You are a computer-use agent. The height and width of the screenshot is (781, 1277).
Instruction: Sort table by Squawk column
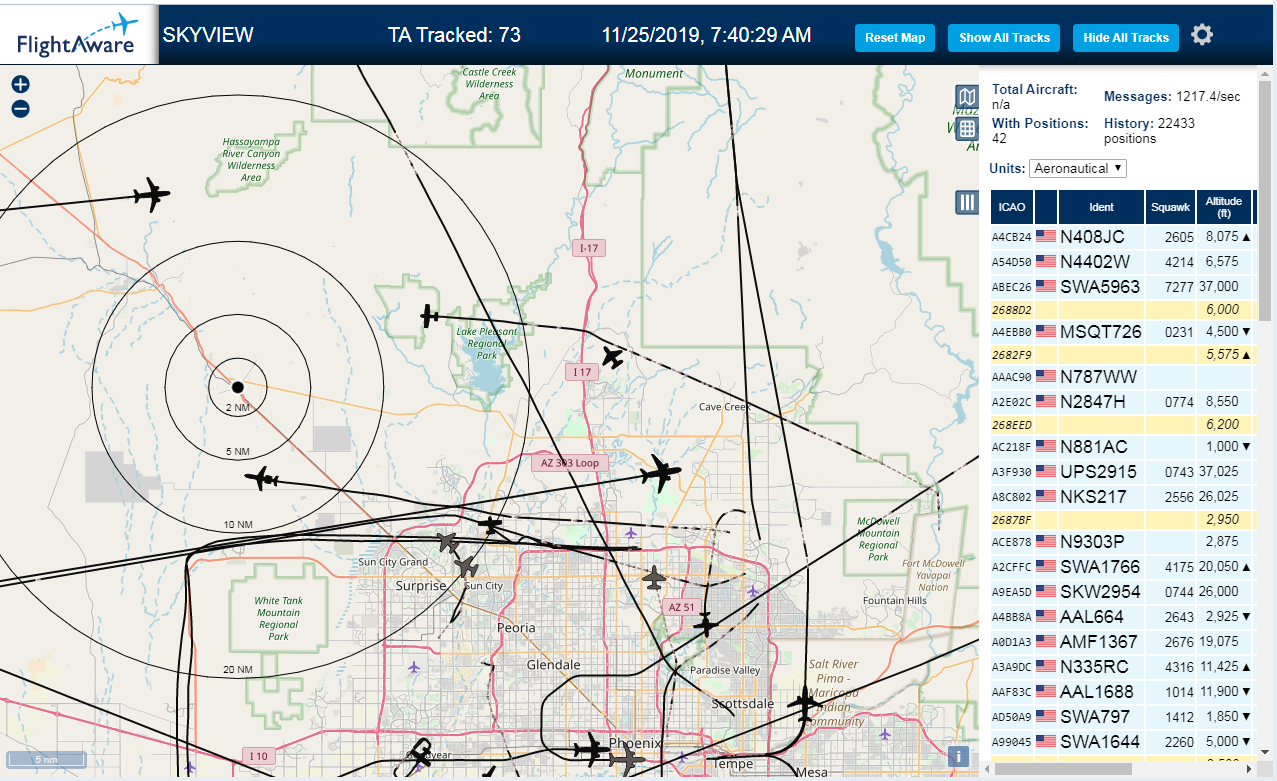tap(1171, 207)
